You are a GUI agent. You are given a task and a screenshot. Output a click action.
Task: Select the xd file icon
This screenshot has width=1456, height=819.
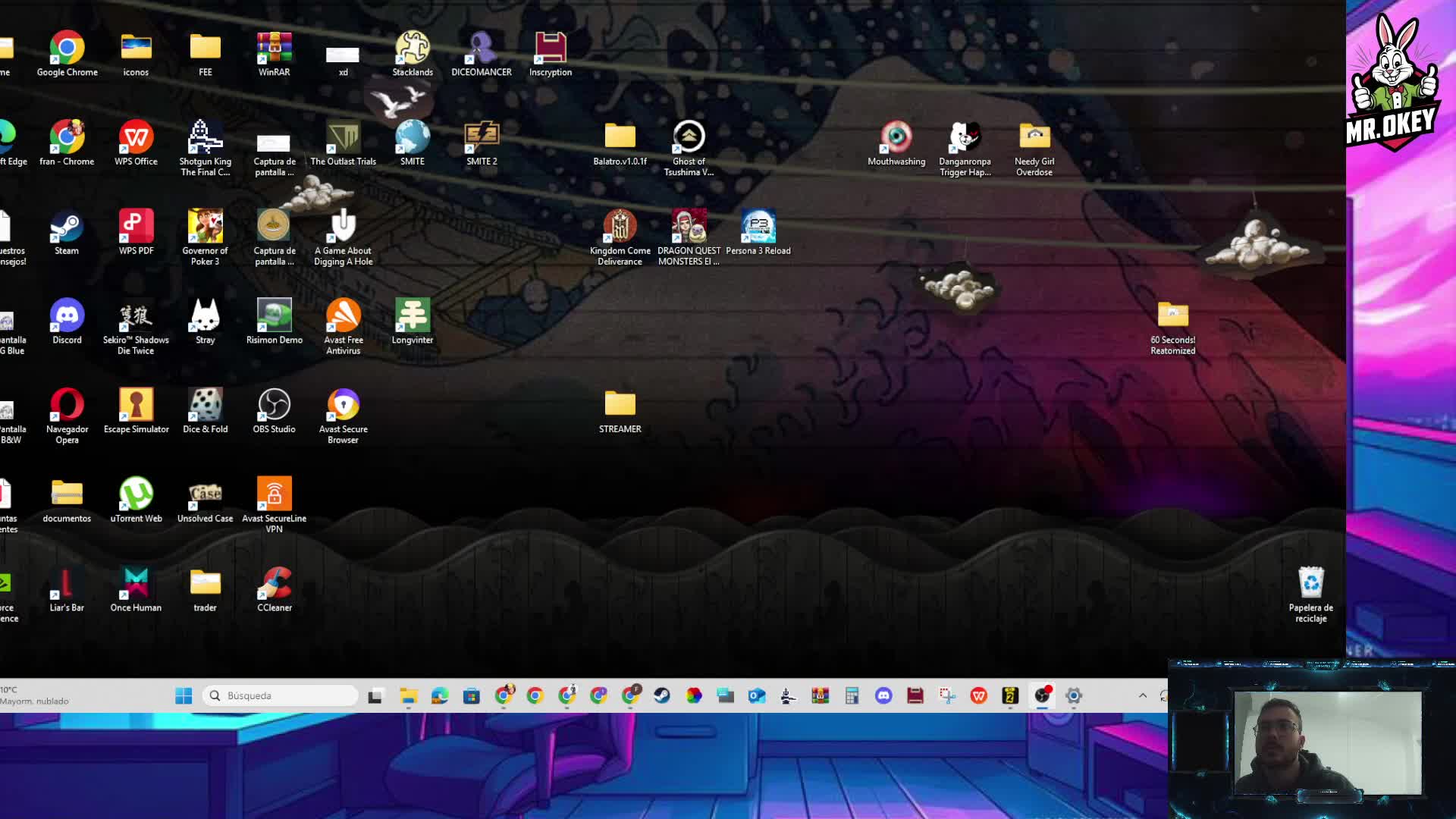[x=343, y=55]
